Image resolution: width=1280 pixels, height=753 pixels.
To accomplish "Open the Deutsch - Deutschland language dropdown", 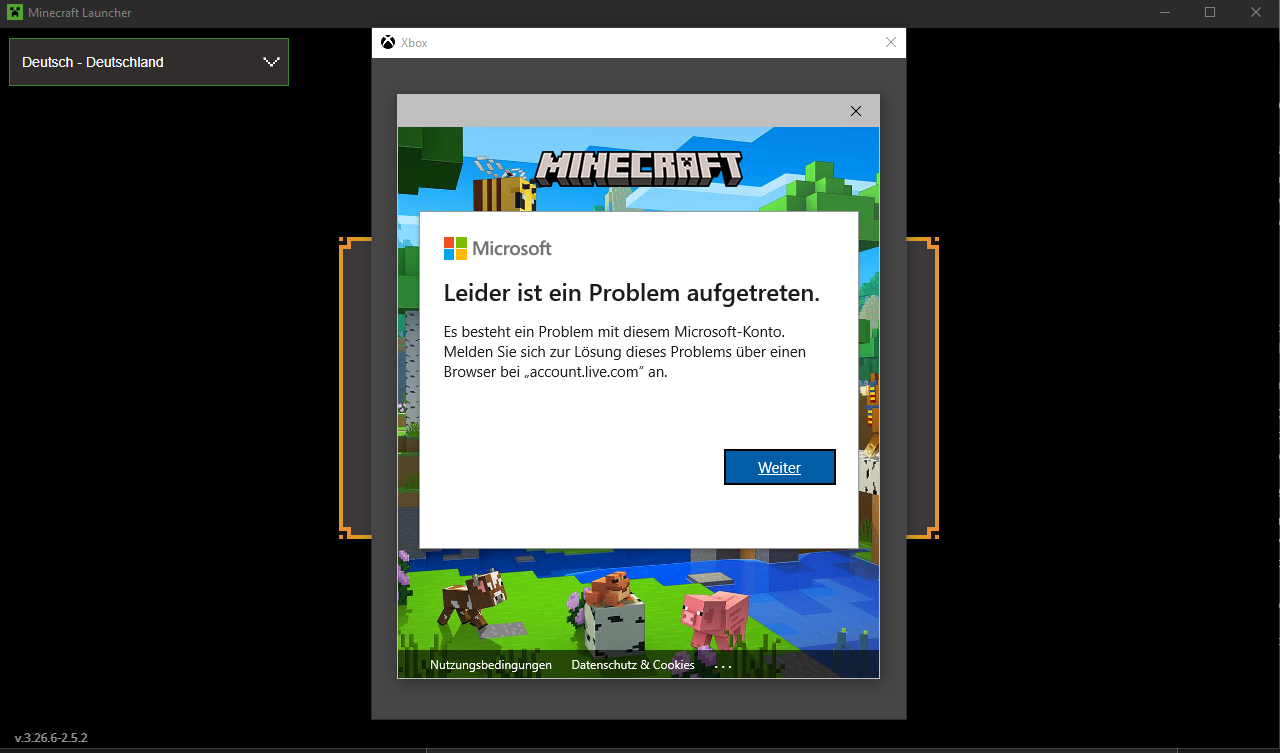I will tap(148, 61).
